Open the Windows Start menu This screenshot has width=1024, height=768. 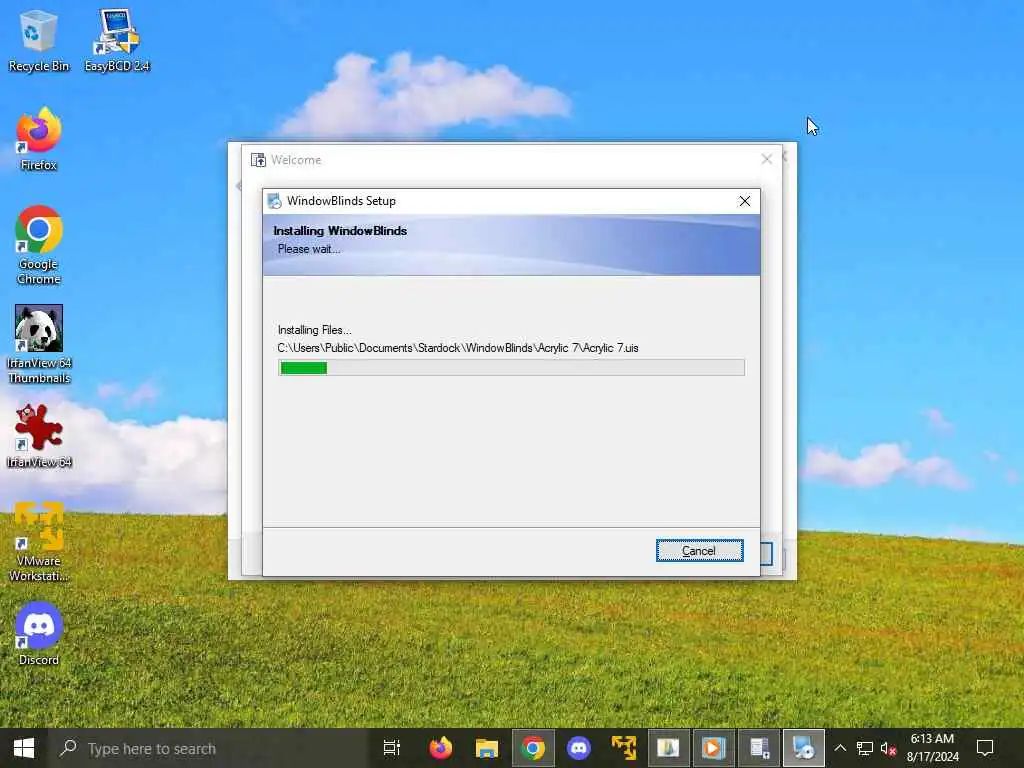click(24, 748)
